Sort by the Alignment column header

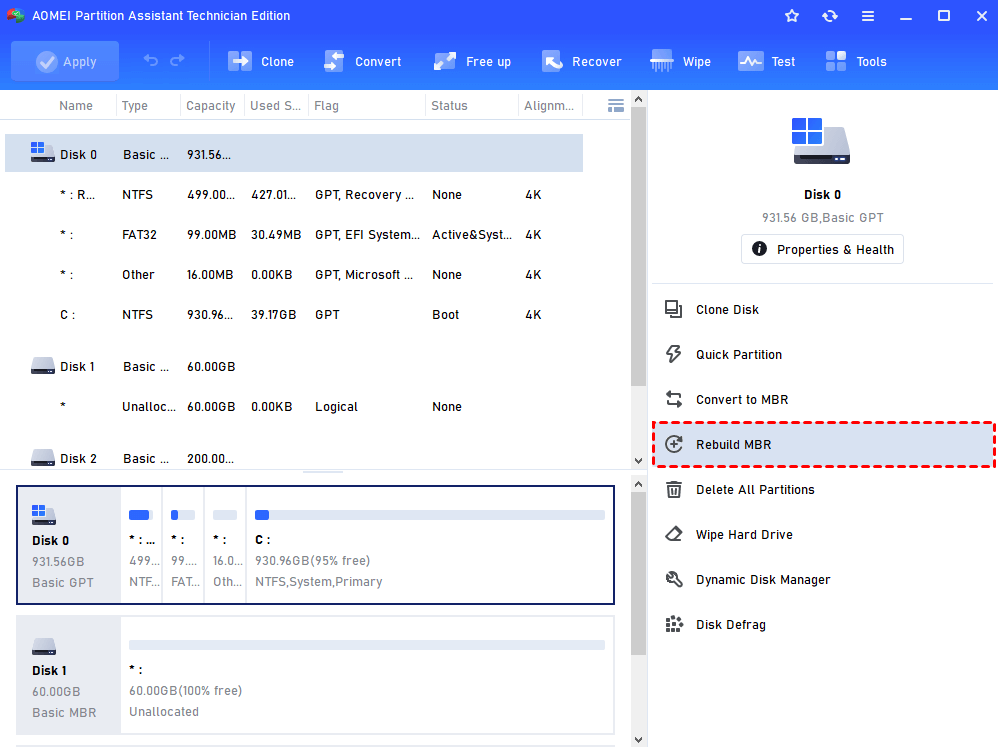click(549, 106)
